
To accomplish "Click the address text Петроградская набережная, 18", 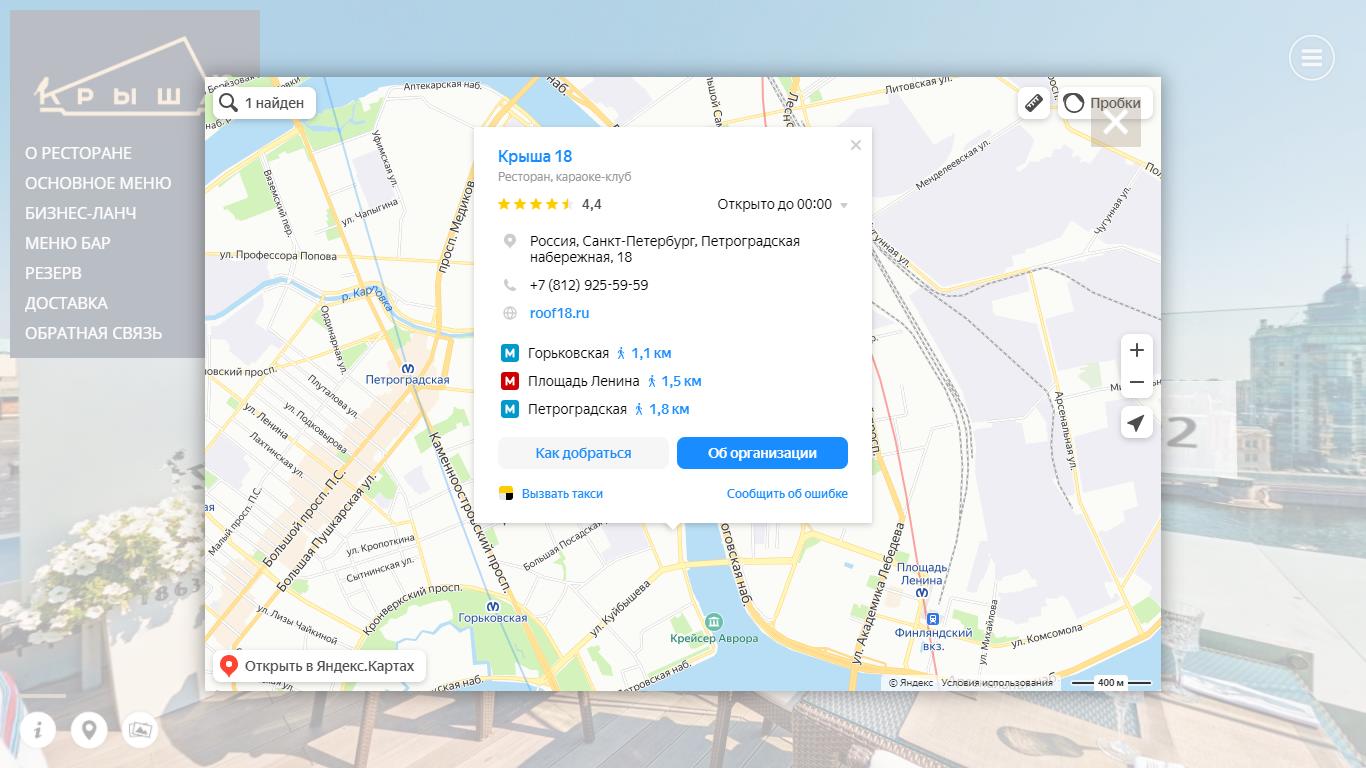I will (665, 249).
